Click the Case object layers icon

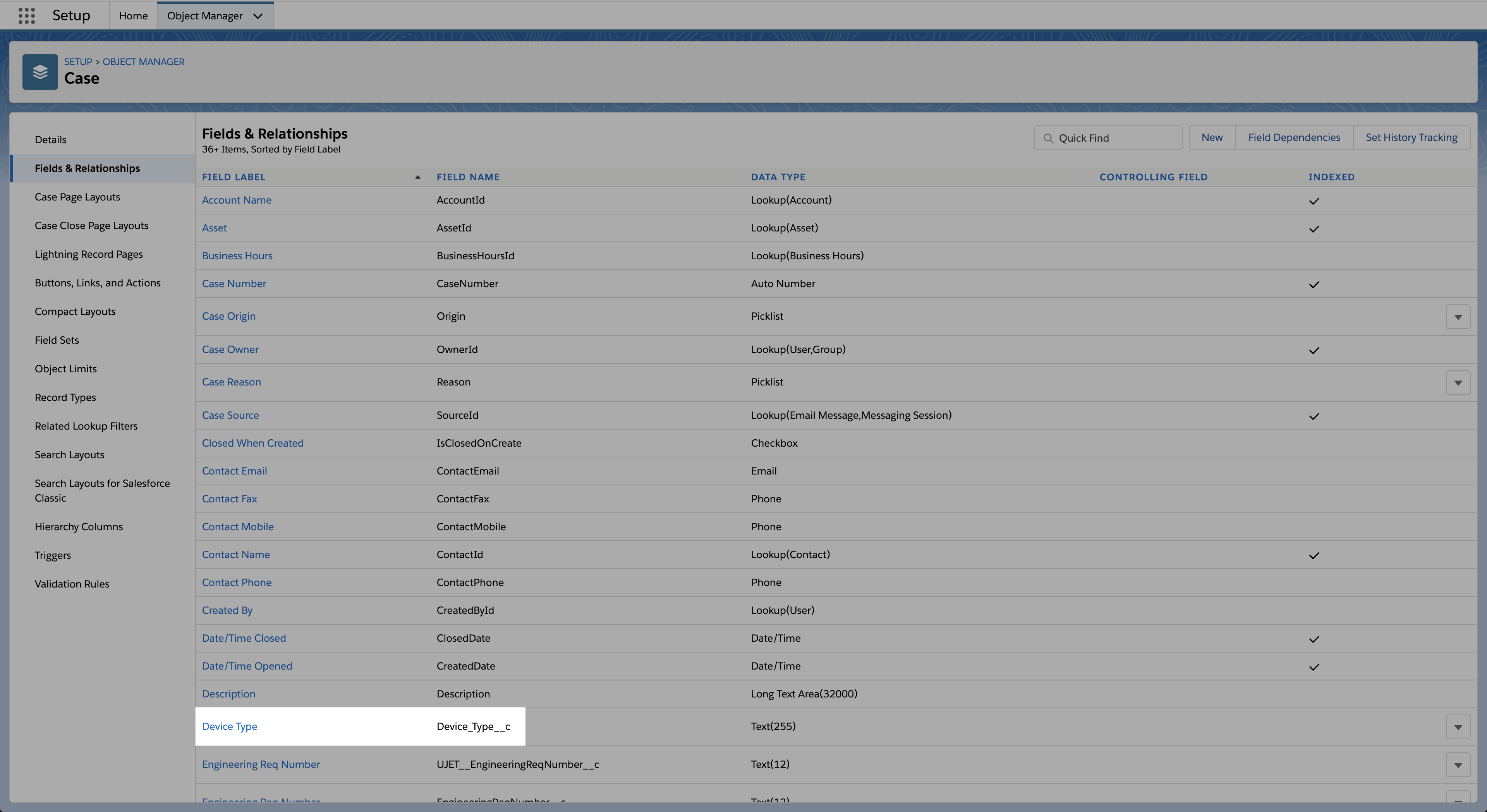40,72
